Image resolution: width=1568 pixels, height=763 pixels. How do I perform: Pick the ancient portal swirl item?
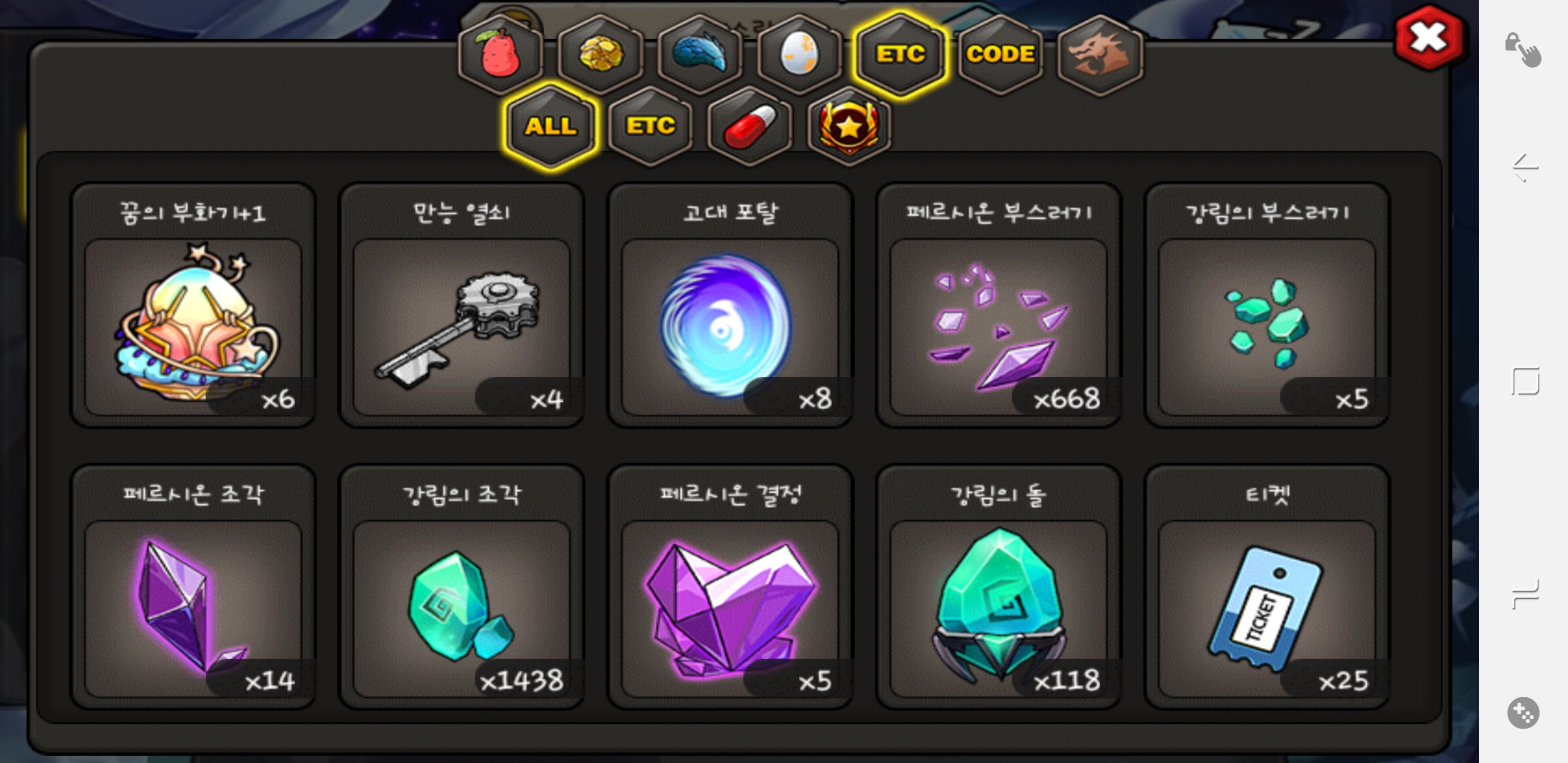pos(730,305)
